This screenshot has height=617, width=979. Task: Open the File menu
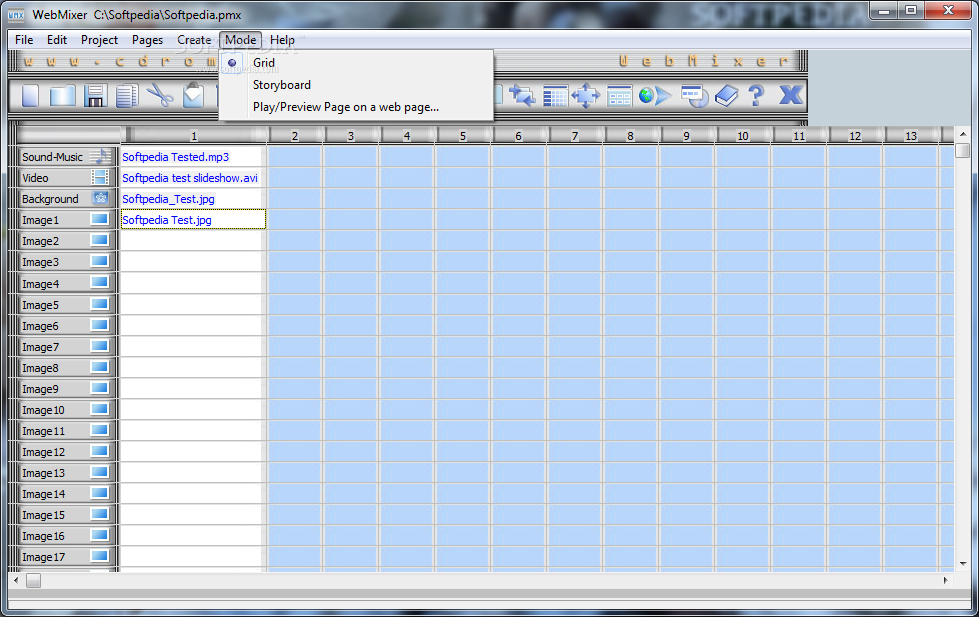[24, 40]
